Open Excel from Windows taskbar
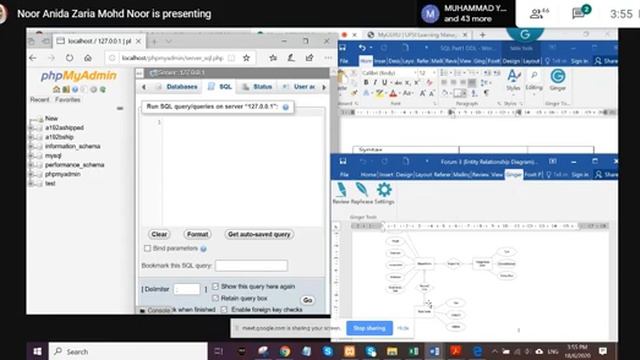The image size is (640, 360). [413, 351]
